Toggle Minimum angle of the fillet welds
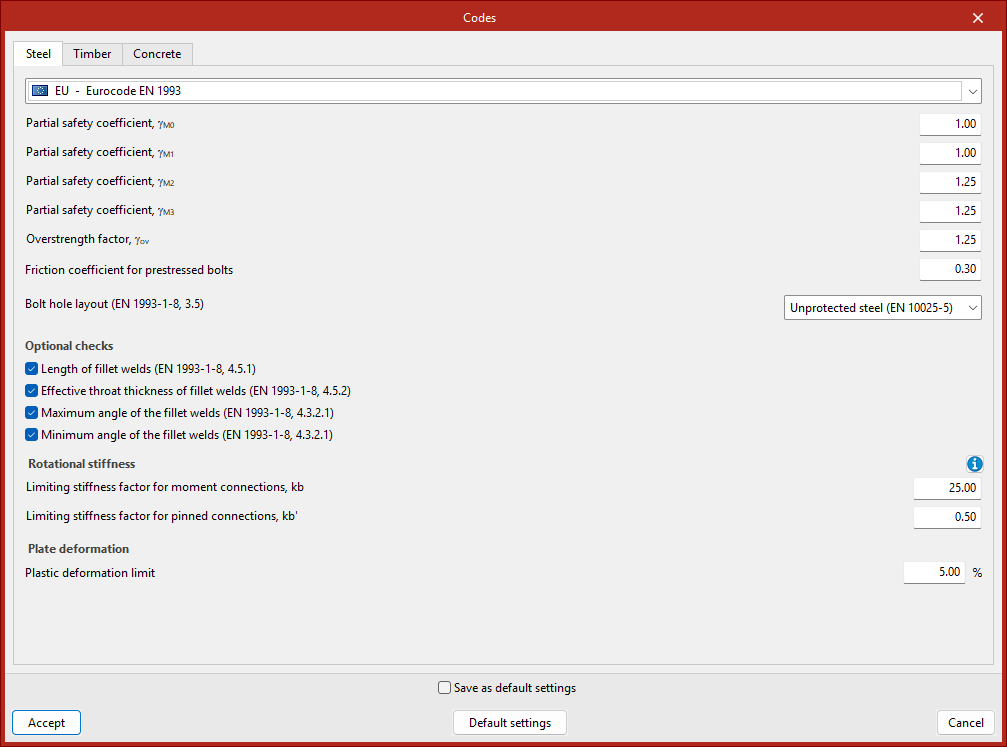 [32, 435]
